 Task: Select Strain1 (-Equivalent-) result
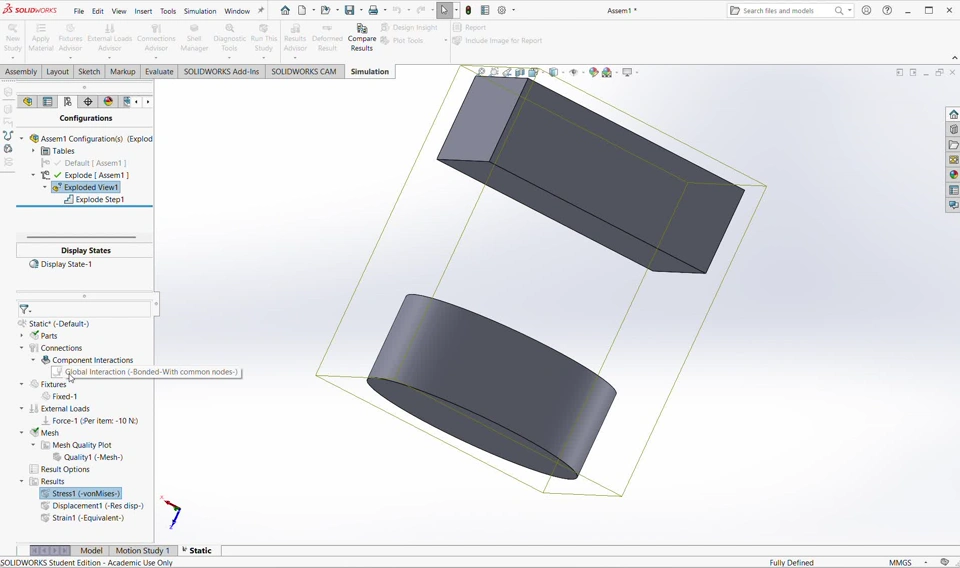tap(82, 518)
